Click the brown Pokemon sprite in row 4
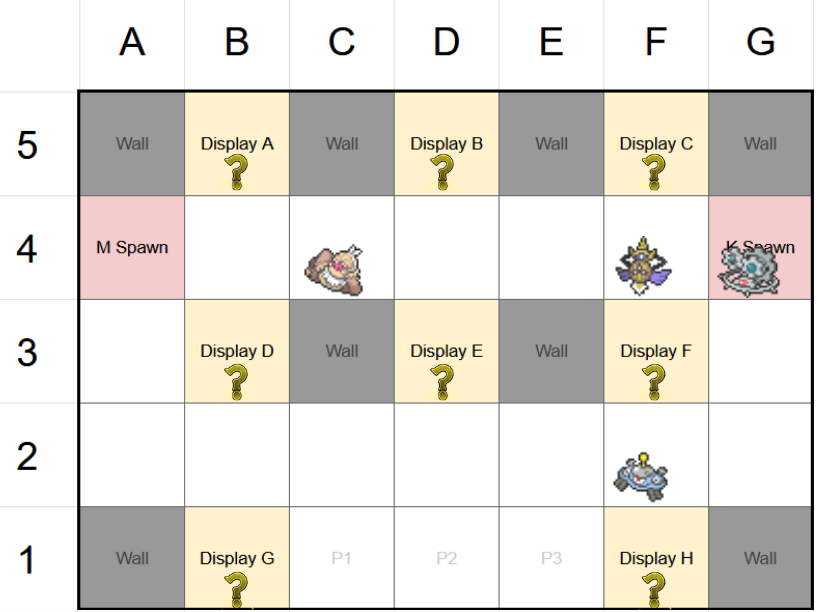 click(333, 268)
